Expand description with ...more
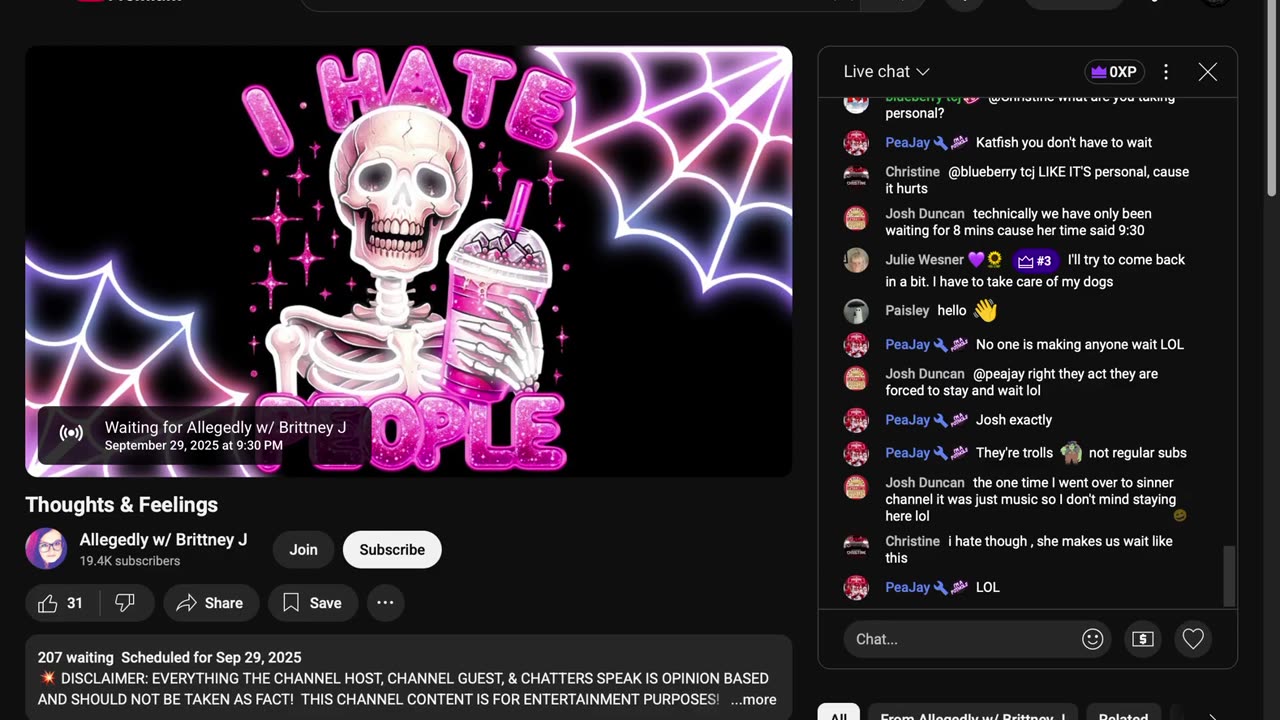Viewport: 1280px width, 720px height. click(x=753, y=700)
